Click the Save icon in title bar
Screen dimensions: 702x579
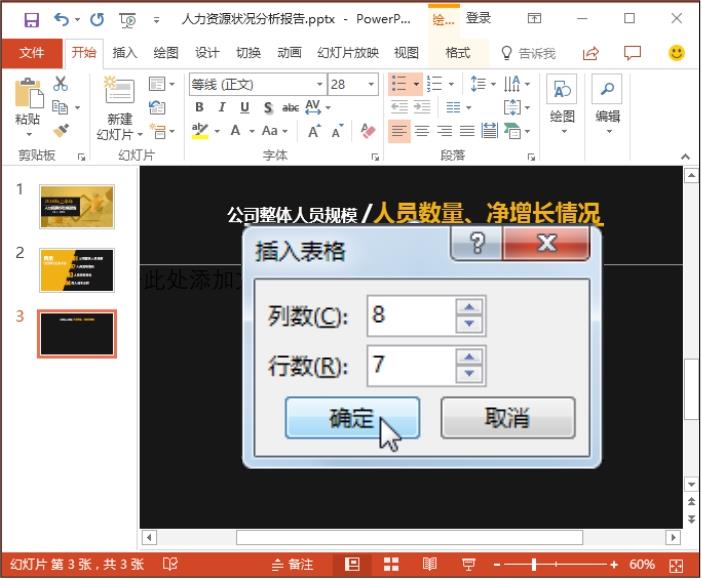pyautogui.click(x=31, y=19)
